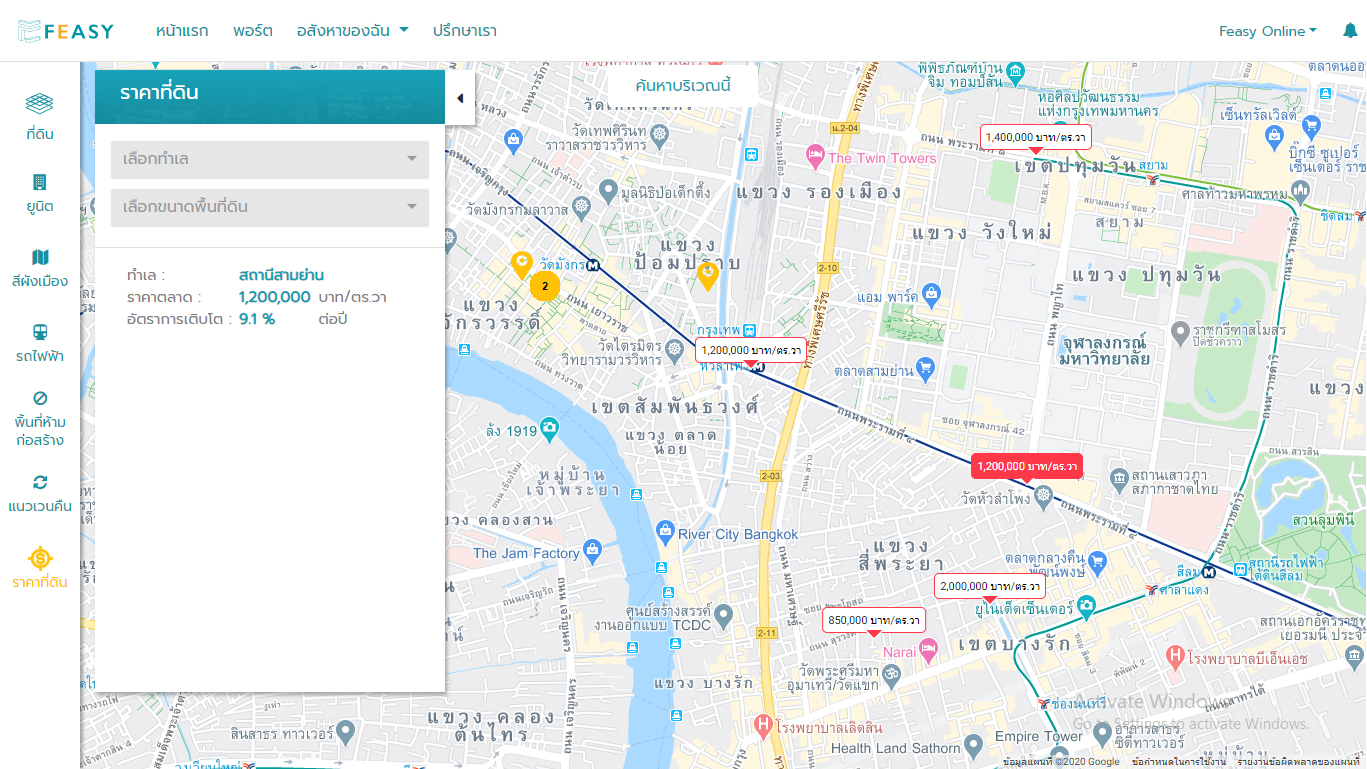Image resolution: width=1367 pixels, height=769 pixels.
Task: Click the The Twin Towers hotel marker
Action: [x=815, y=155]
